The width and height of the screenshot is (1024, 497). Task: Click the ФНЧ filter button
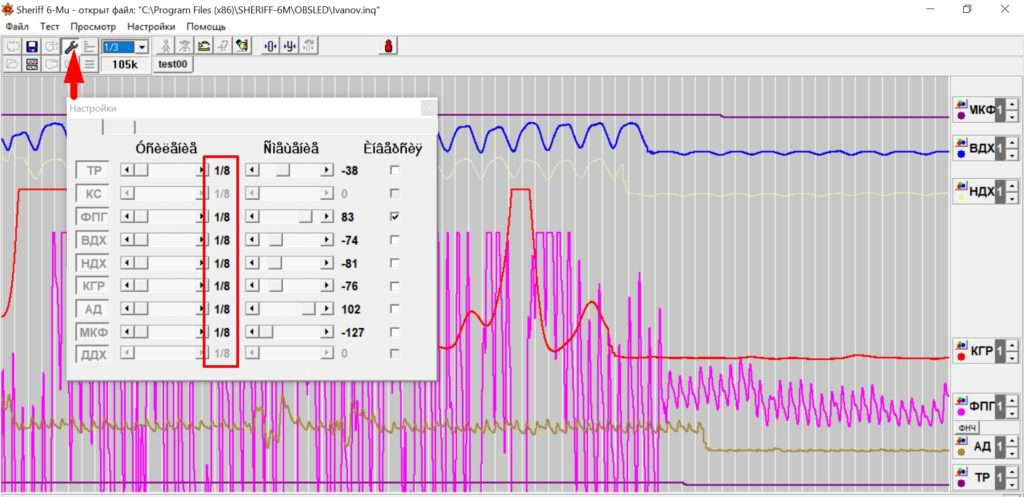(x=968, y=428)
